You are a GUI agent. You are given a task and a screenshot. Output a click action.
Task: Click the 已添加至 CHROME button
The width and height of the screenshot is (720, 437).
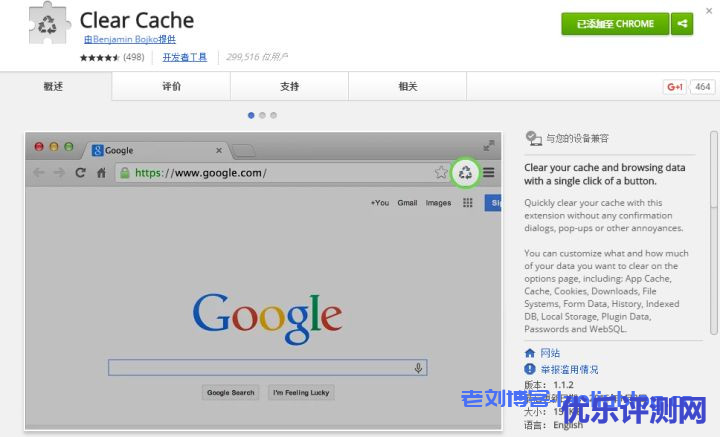(x=615, y=24)
